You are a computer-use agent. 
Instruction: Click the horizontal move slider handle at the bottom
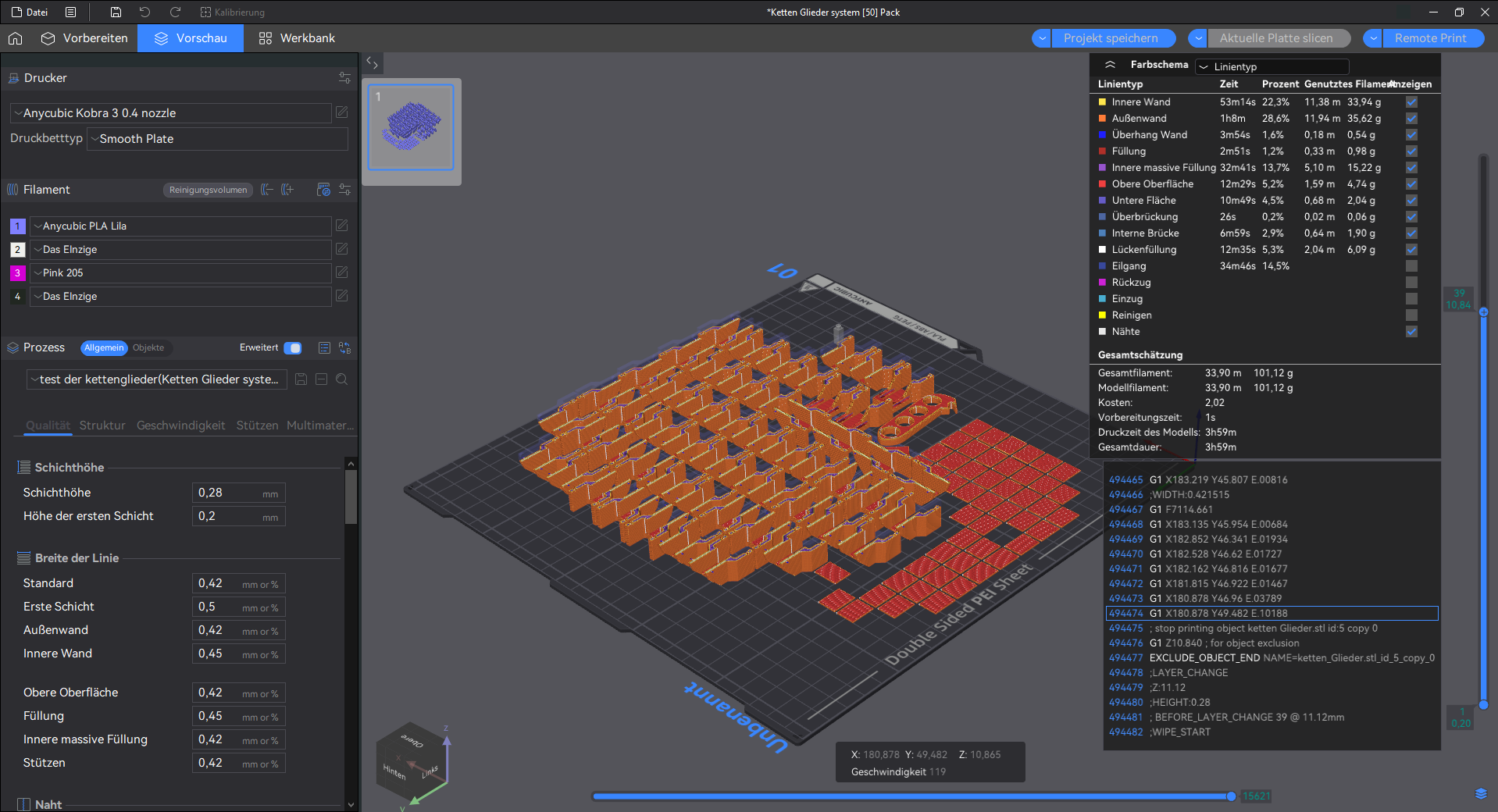(x=1232, y=796)
